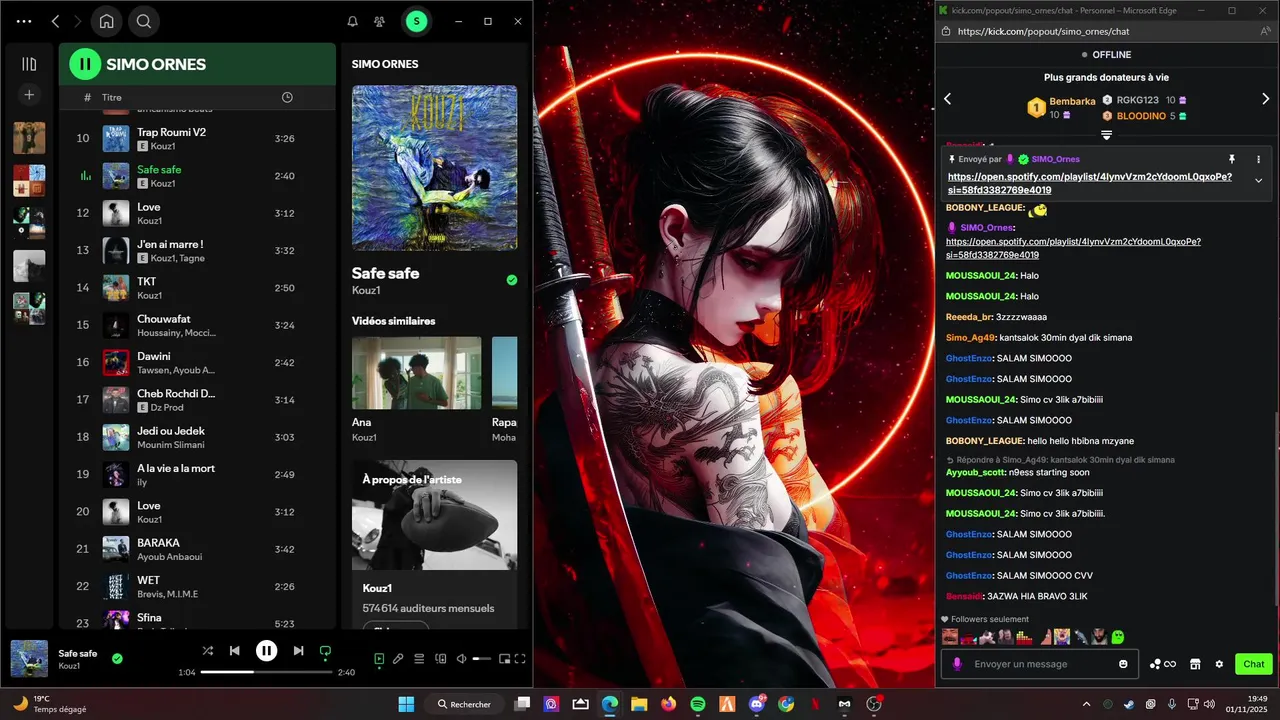Create a new playlist with plus icon
Screen dimensions: 1280x720
[29, 95]
